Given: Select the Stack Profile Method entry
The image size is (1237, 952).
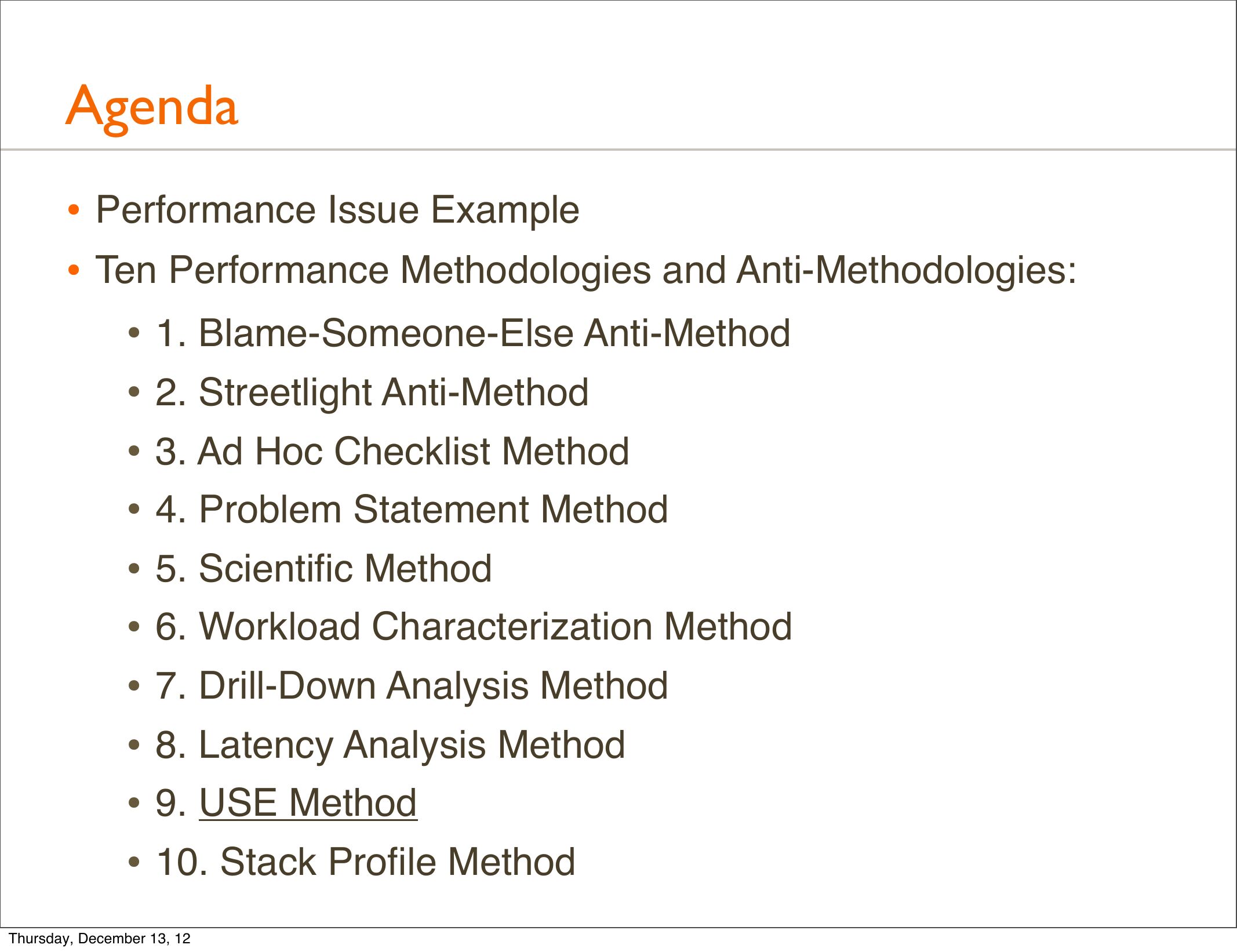Looking at the screenshot, I should 365,862.
